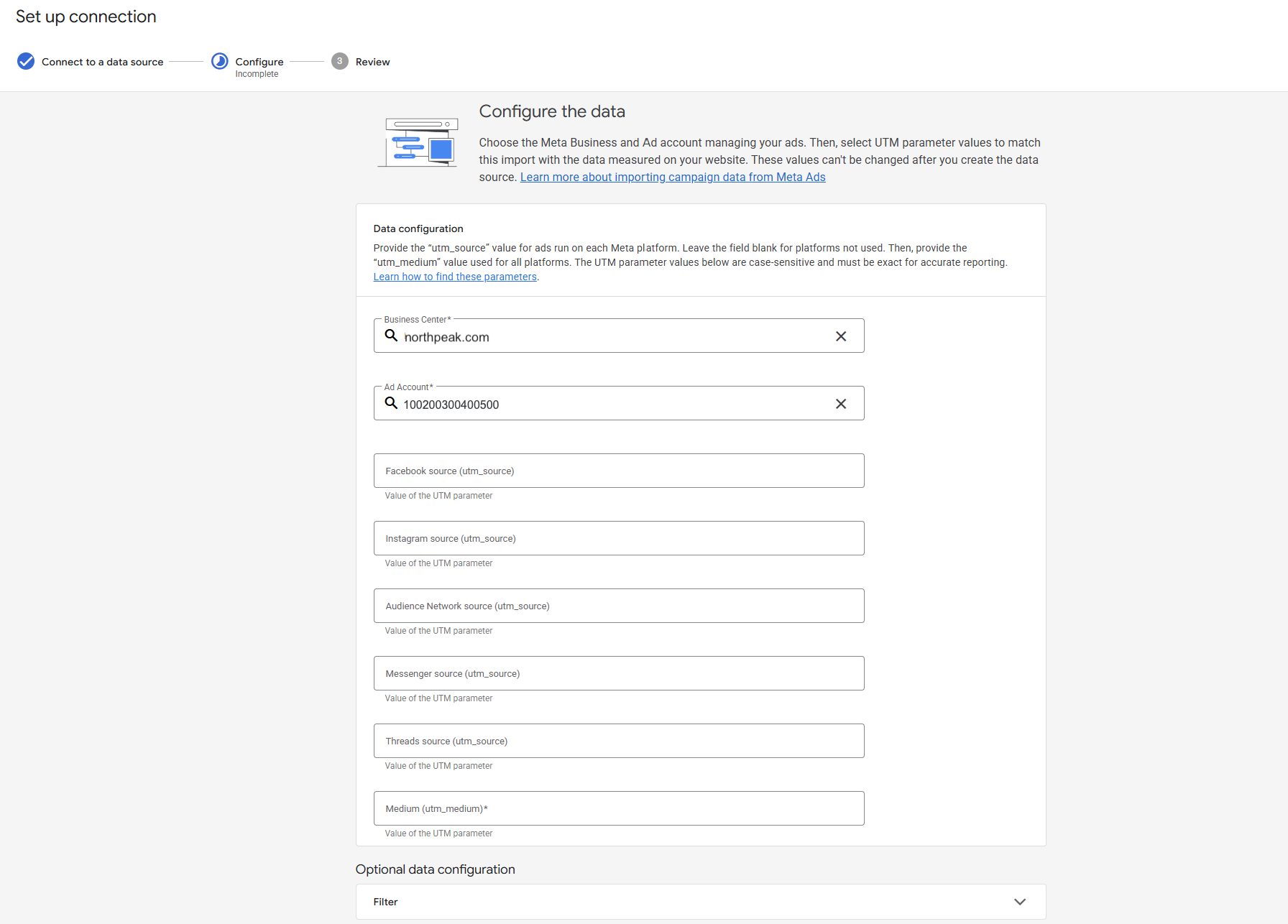
Task: Focus the Audience Network source field
Action: pyautogui.click(x=619, y=606)
